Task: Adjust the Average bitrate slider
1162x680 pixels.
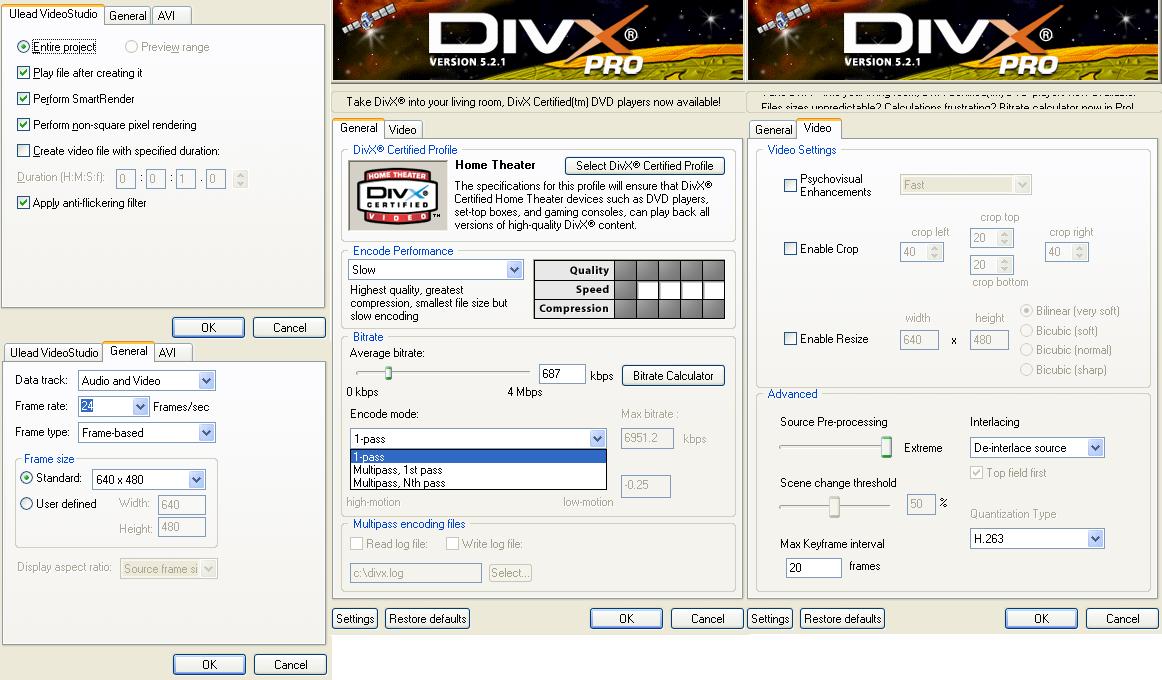Action: [x=388, y=373]
